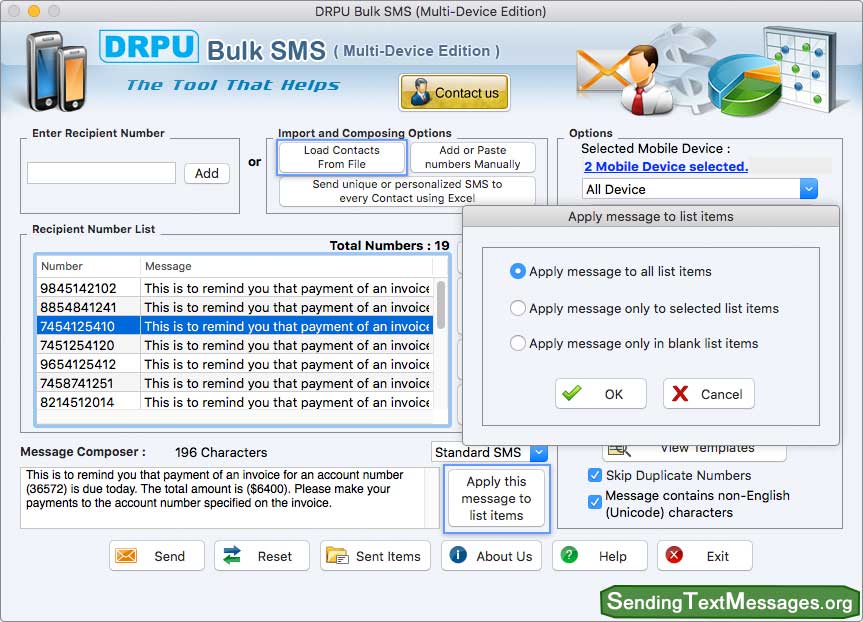863x622 pixels.
Task: Select row with number 8214512014
Action: tap(235, 402)
